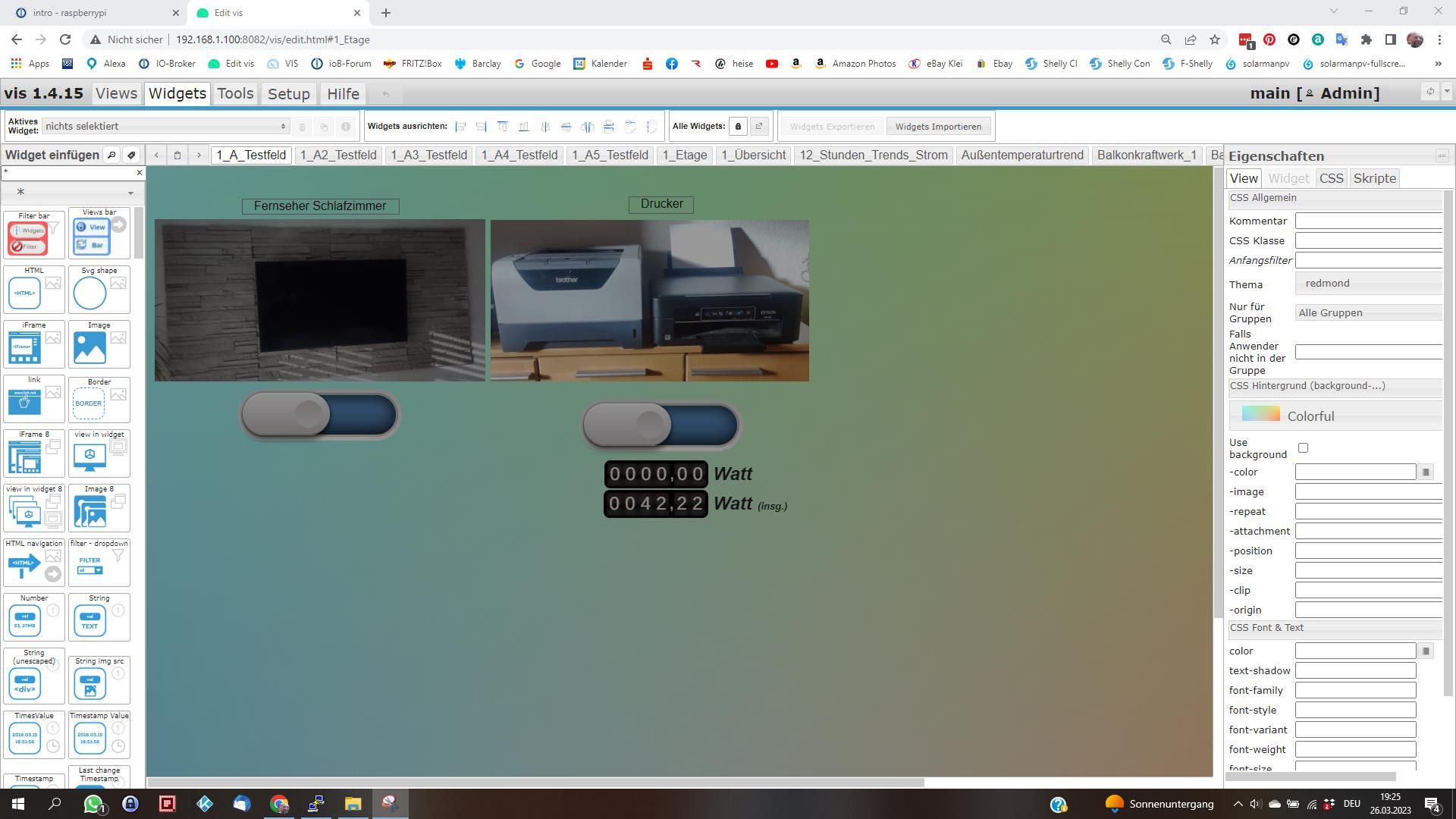Open the Thema redmond dropdown
Image resolution: width=1456 pixels, height=819 pixels.
(1368, 284)
